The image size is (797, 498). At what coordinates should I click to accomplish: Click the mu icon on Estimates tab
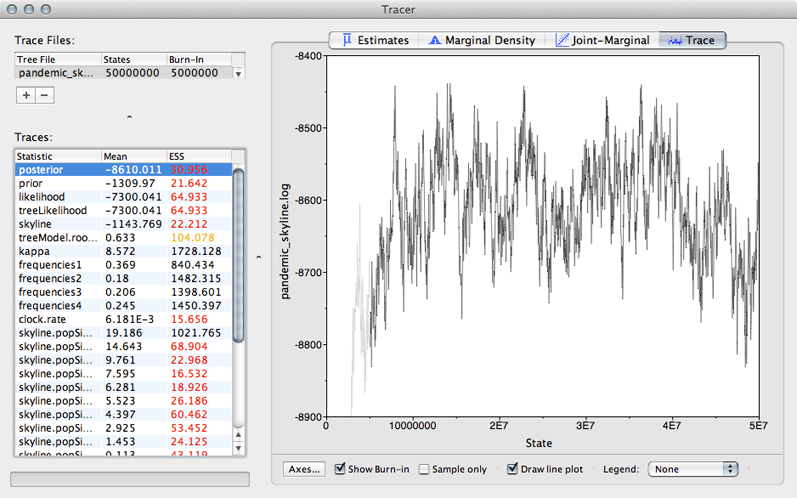pos(347,40)
